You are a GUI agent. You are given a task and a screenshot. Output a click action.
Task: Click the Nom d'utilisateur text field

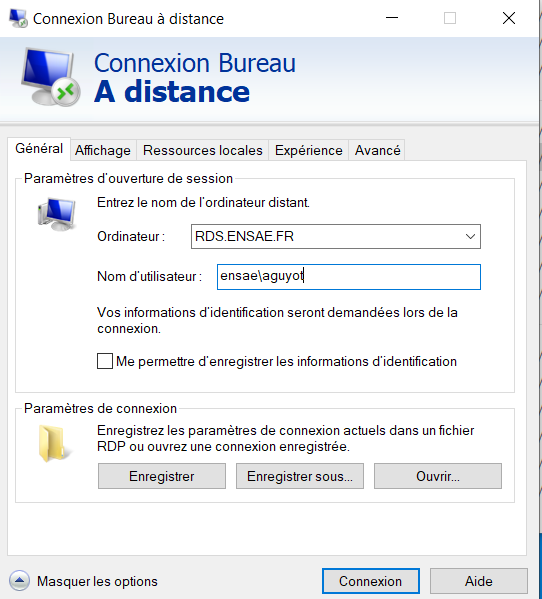tap(349, 277)
